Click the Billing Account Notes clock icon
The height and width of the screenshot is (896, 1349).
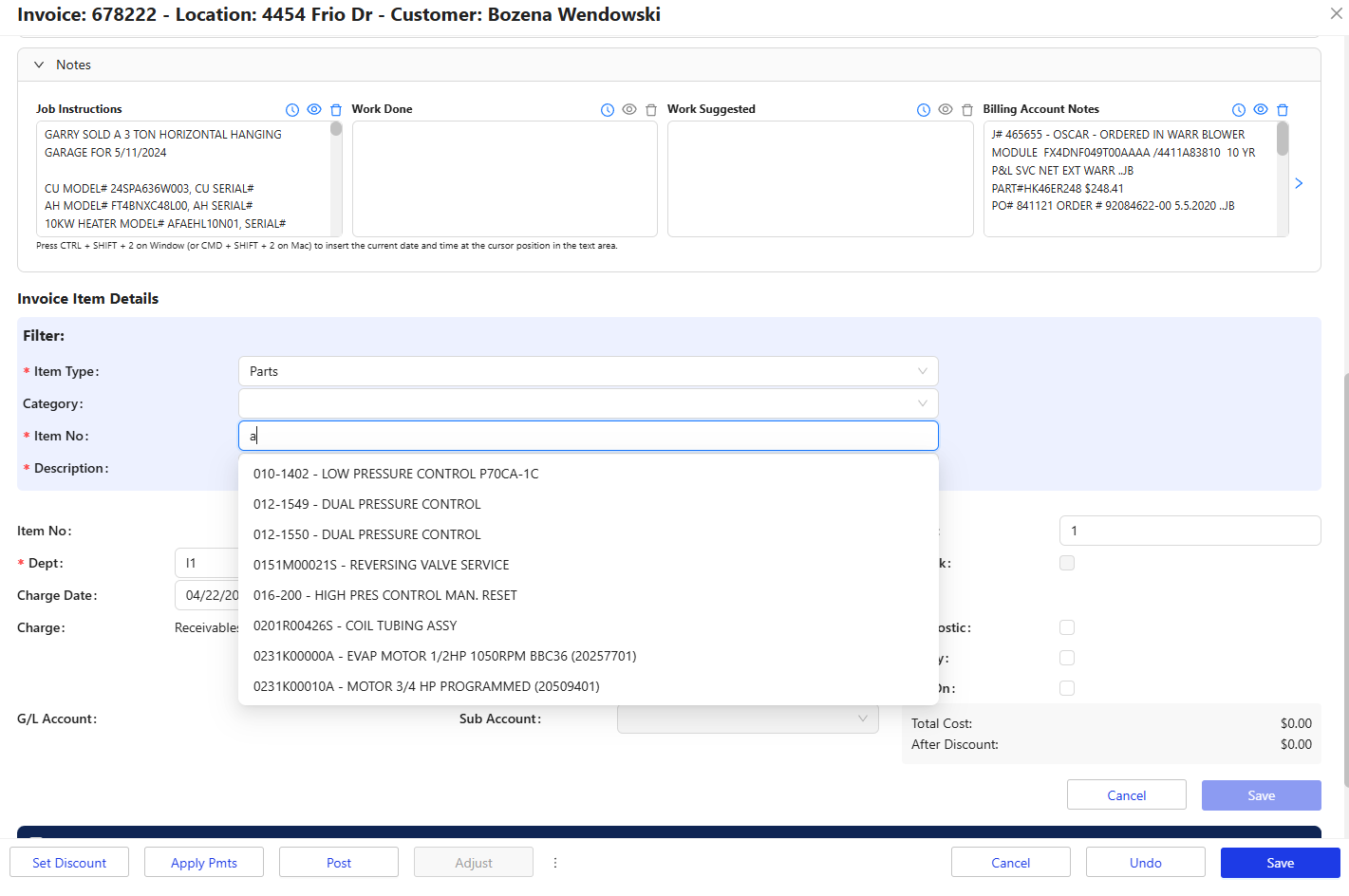[1239, 110]
